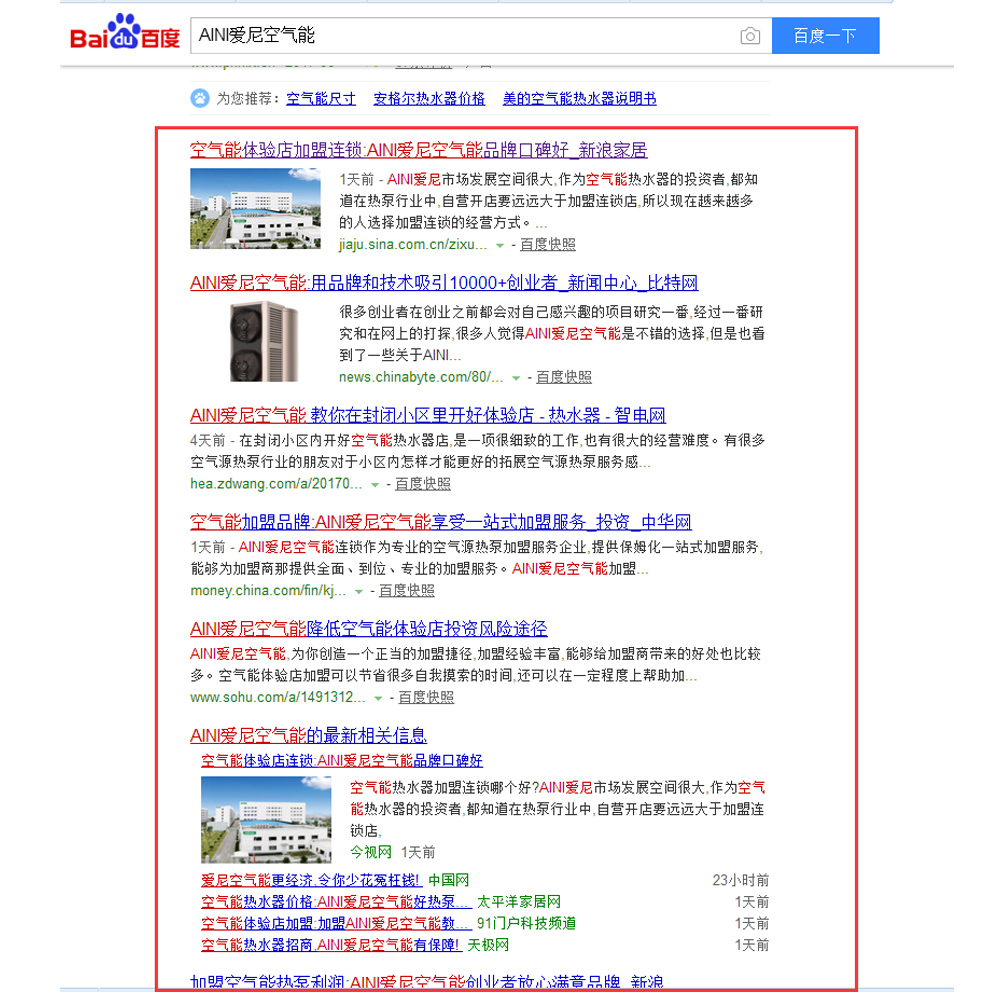This screenshot has height=1000, width=1000.
Task: Expand dropdown arrow next to money.china.com
Action: pos(359,591)
